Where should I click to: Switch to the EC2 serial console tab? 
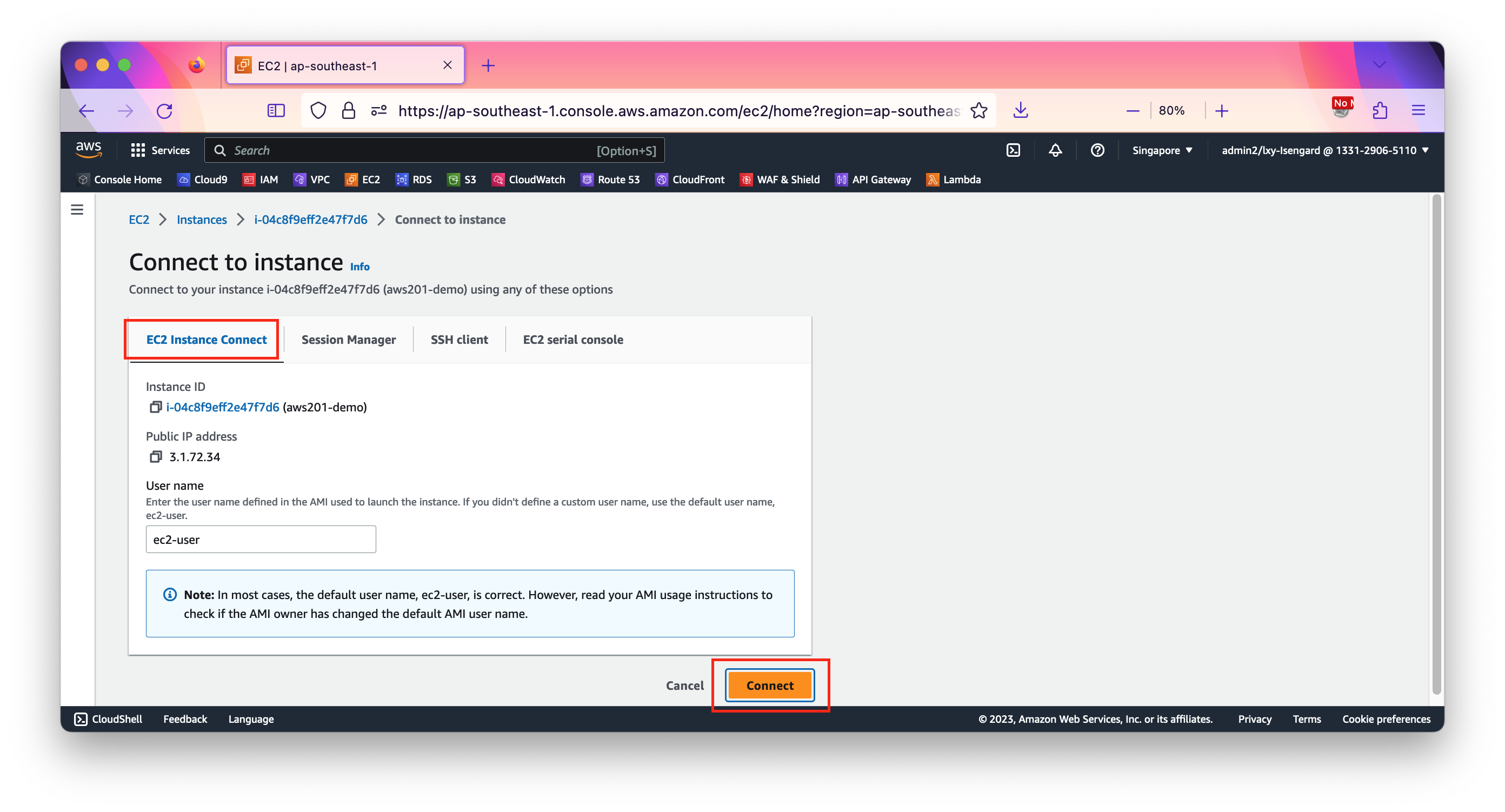tap(572, 340)
